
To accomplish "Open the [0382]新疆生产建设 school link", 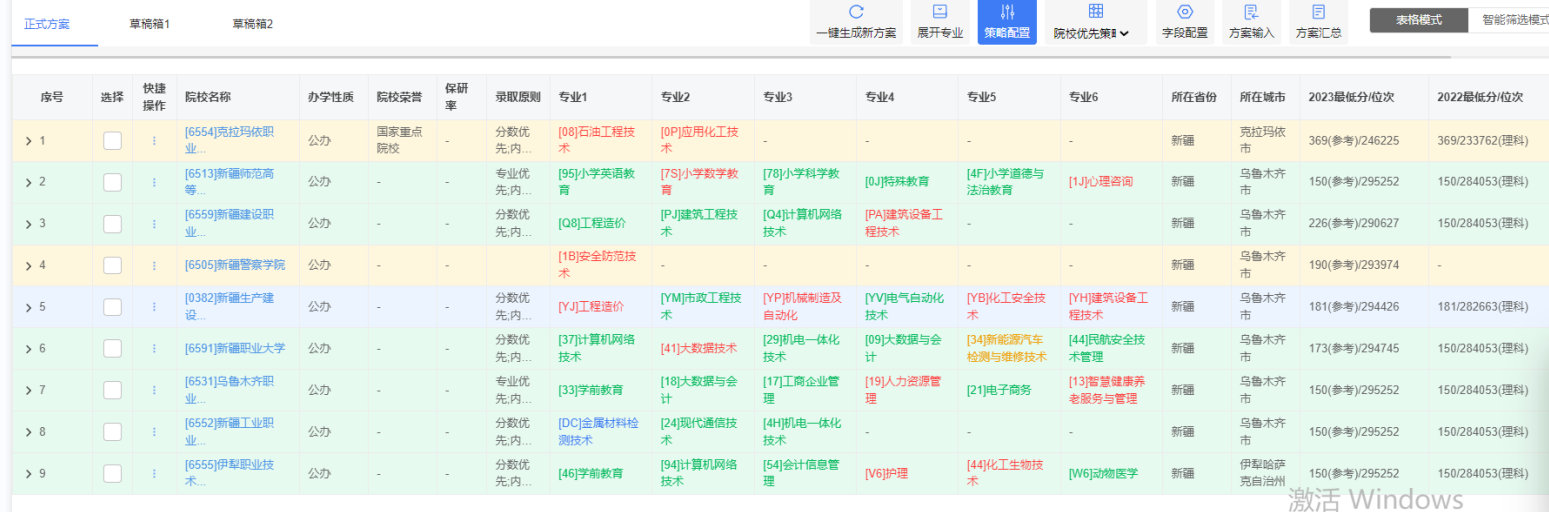I will [230, 306].
